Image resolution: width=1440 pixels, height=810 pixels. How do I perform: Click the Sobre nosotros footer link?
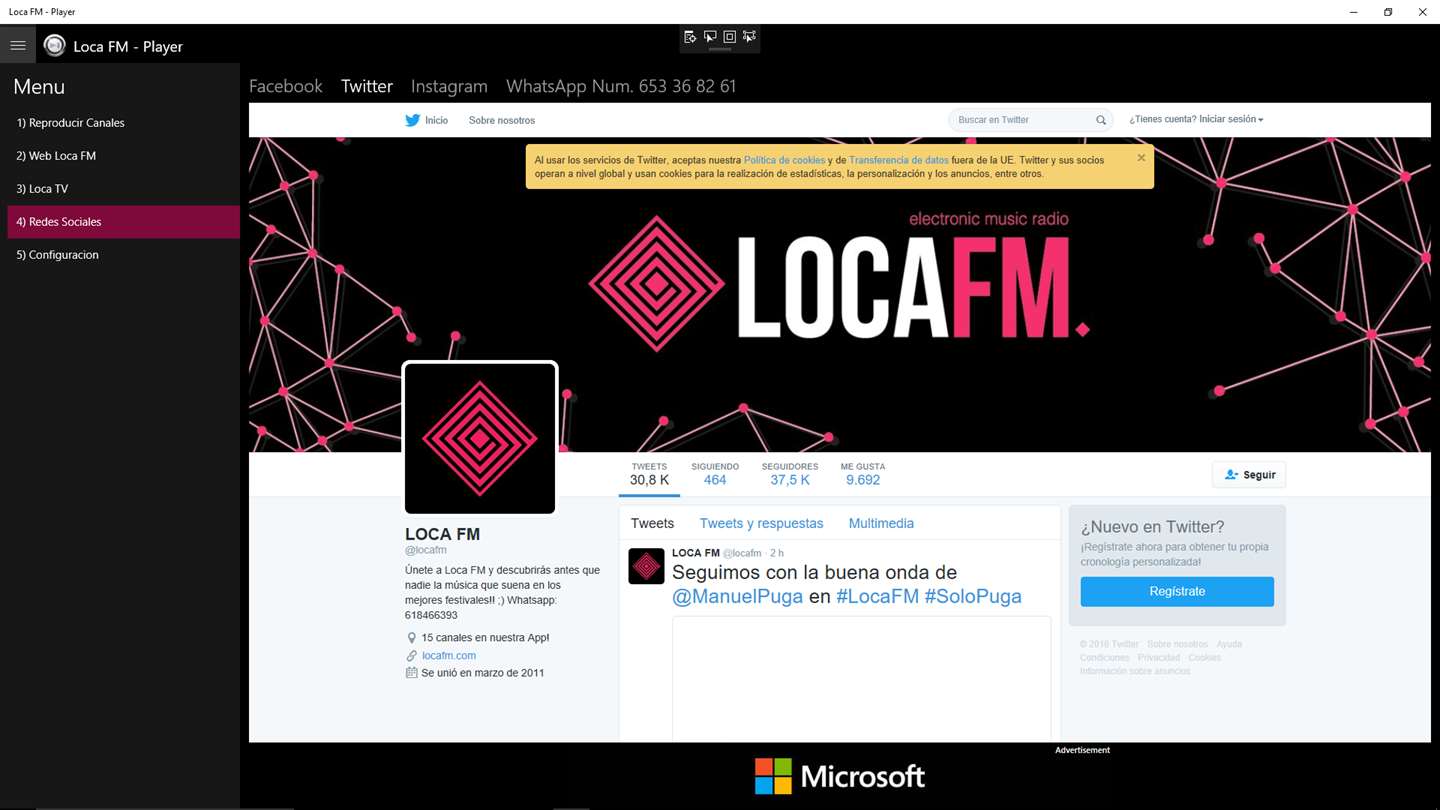click(1177, 644)
